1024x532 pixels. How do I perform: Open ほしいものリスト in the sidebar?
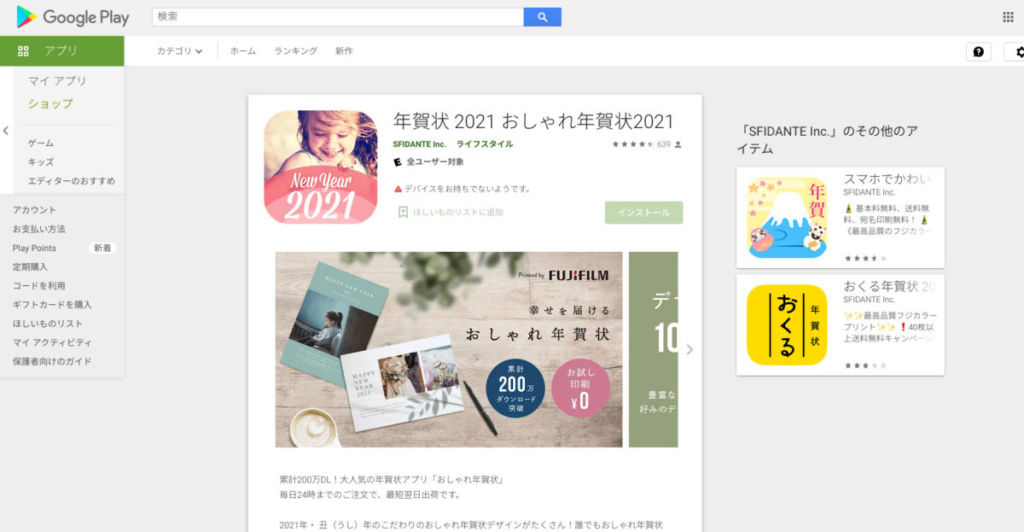[x=48, y=324]
